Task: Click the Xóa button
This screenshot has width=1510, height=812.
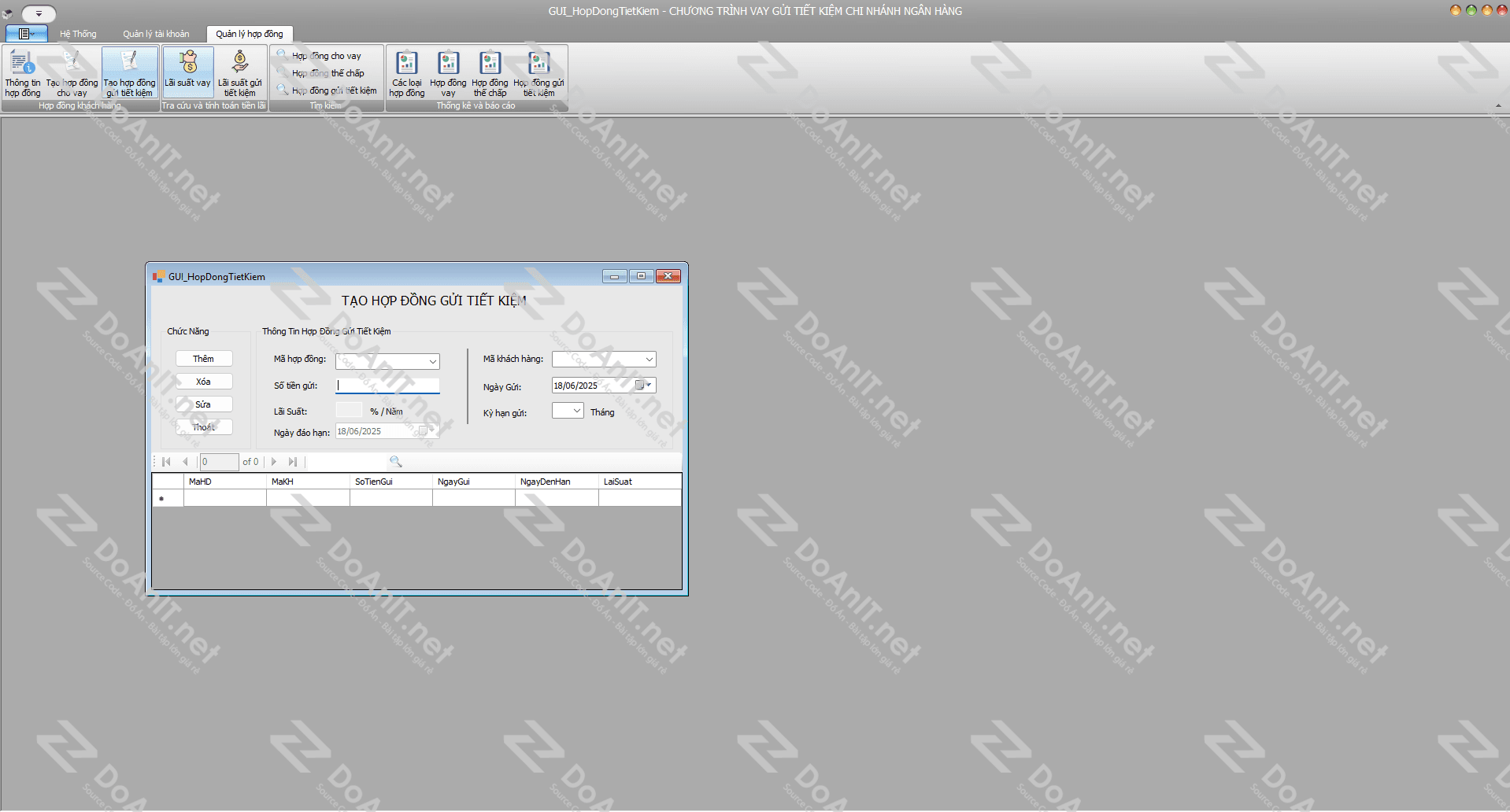Action: (x=204, y=382)
